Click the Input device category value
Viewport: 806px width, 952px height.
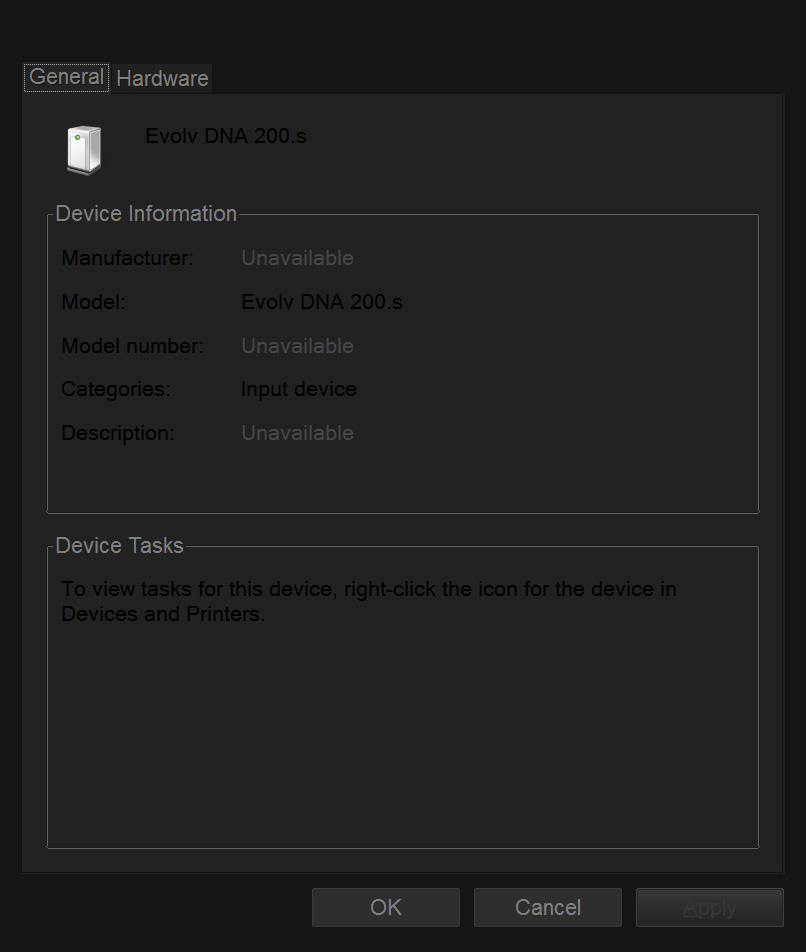(x=299, y=389)
